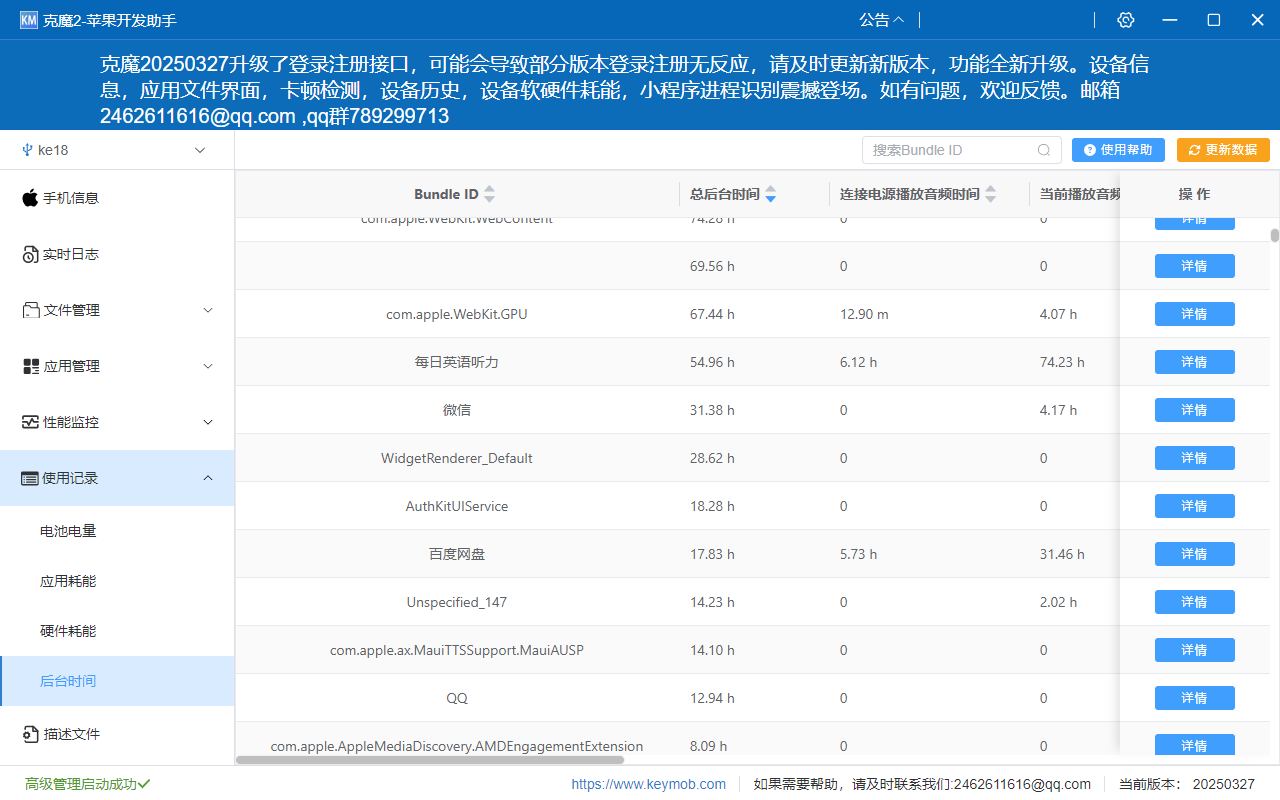Click the USB icon next to ke18
This screenshot has width=1280, height=800.
[27, 150]
